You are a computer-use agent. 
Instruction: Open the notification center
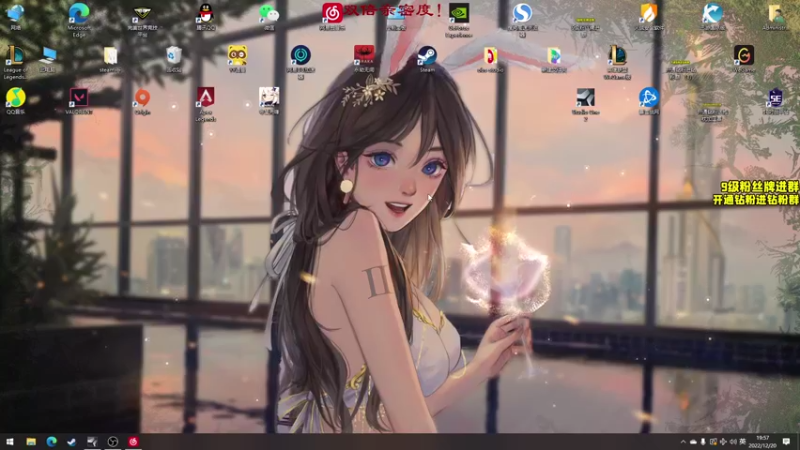point(786,442)
